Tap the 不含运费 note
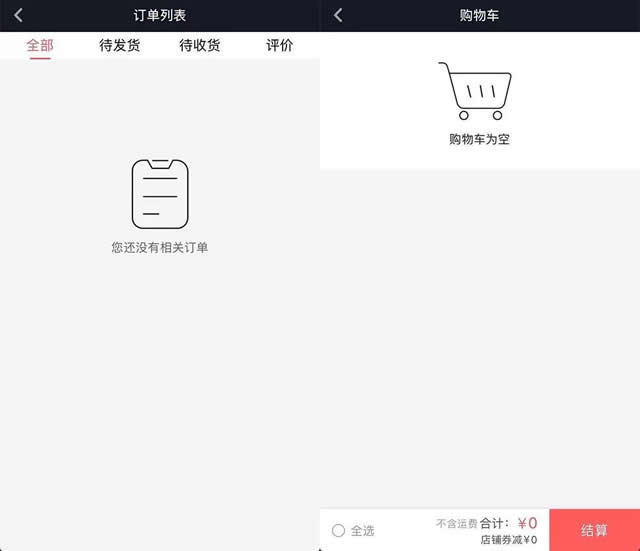This screenshot has height=551, width=640. pyautogui.click(x=456, y=523)
